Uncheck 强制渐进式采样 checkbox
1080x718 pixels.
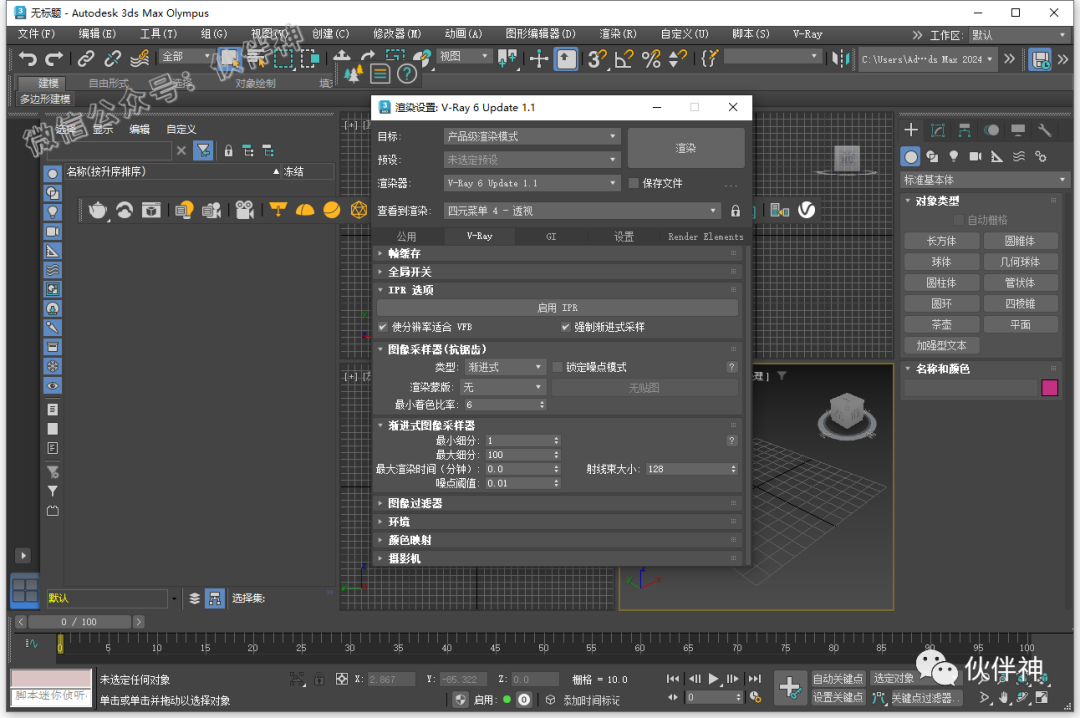(x=565, y=327)
